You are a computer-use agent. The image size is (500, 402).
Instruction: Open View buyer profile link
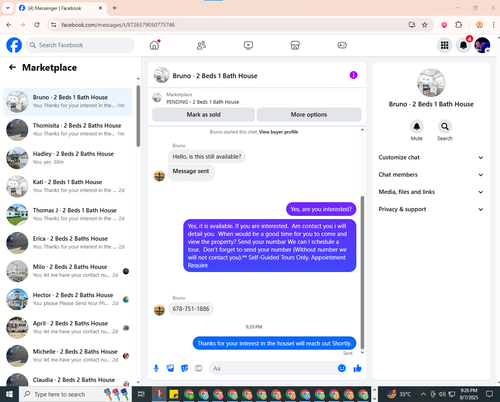tap(278, 132)
